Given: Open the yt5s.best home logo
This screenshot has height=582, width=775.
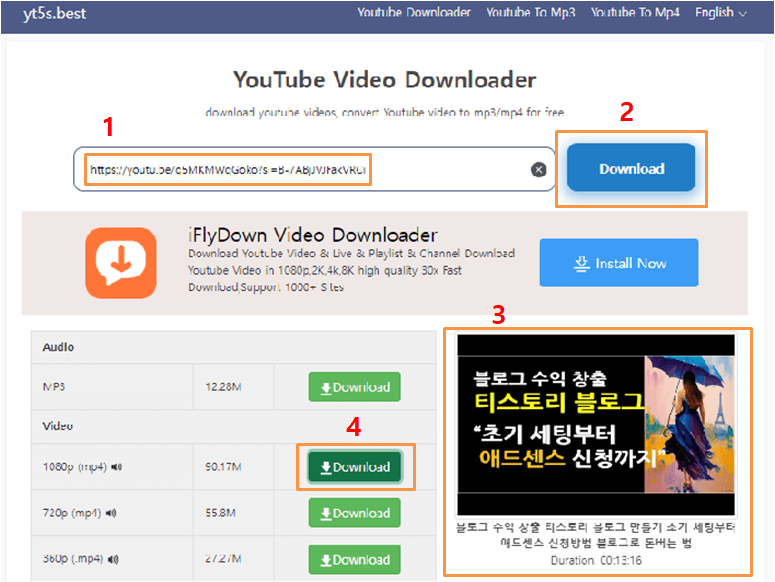Looking at the screenshot, I should point(54,14).
